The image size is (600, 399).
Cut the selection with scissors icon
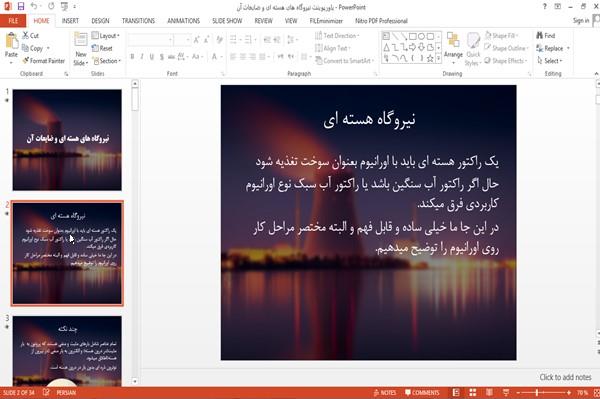pos(30,36)
